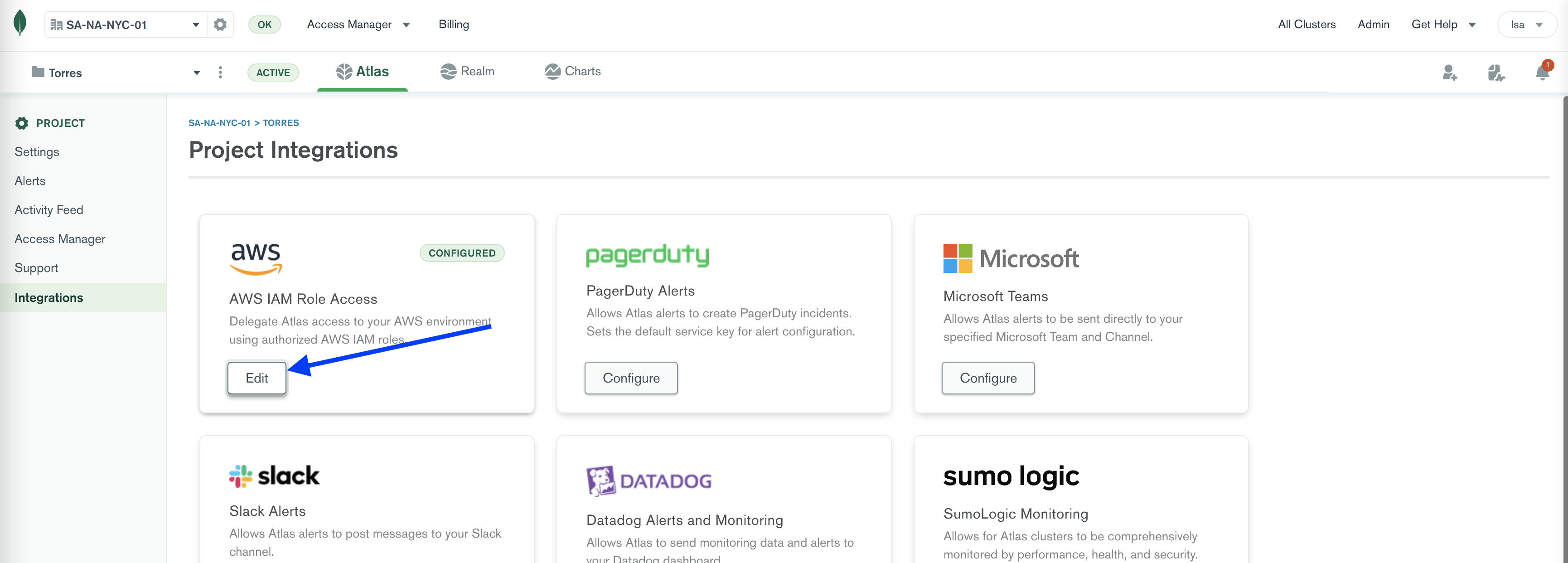The width and height of the screenshot is (1568, 563).
Task: Configure PagerDuty Alerts integration
Action: tap(631, 378)
